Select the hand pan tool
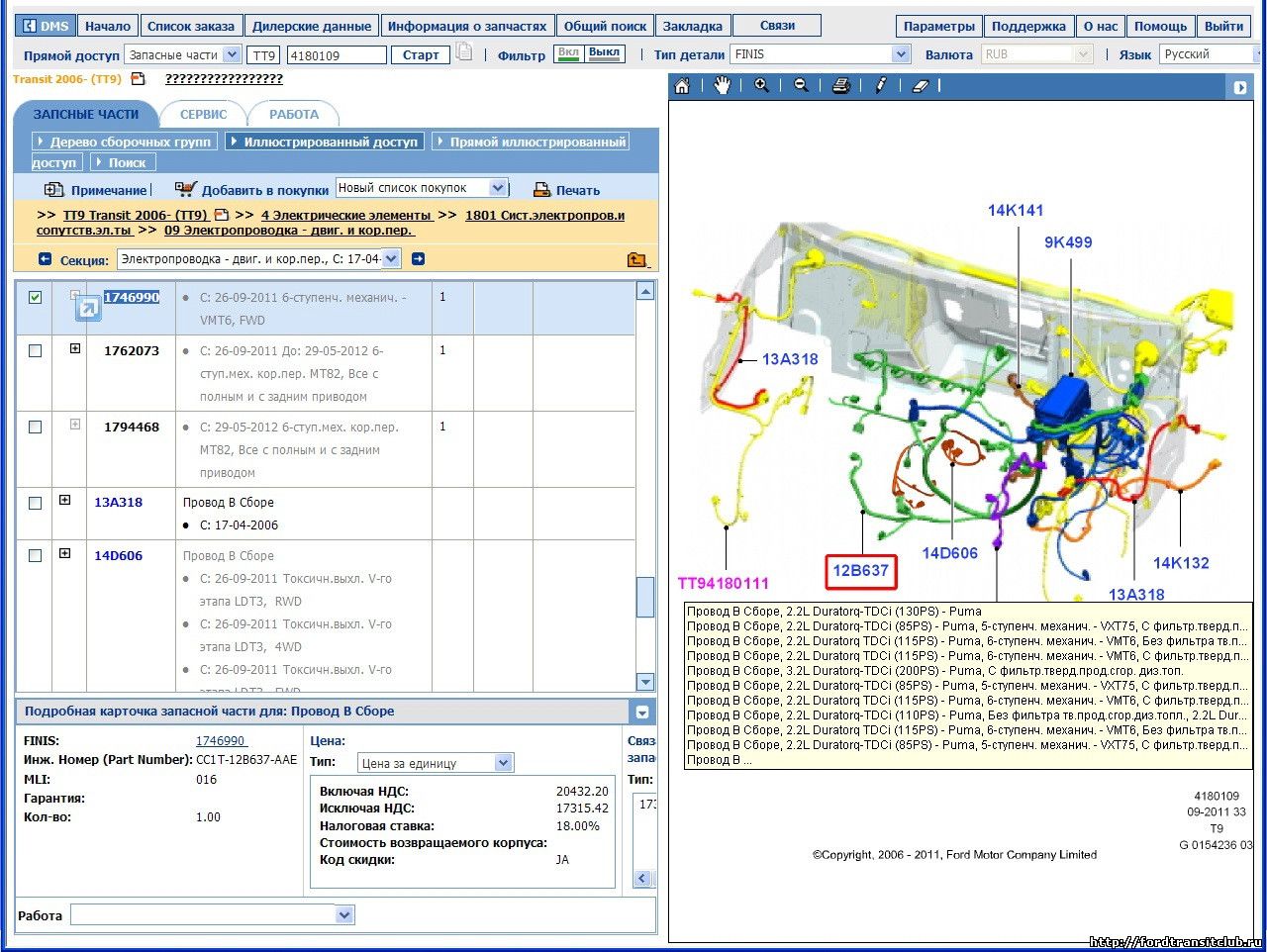The image size is (1267, 952). [x=722, y=86]
